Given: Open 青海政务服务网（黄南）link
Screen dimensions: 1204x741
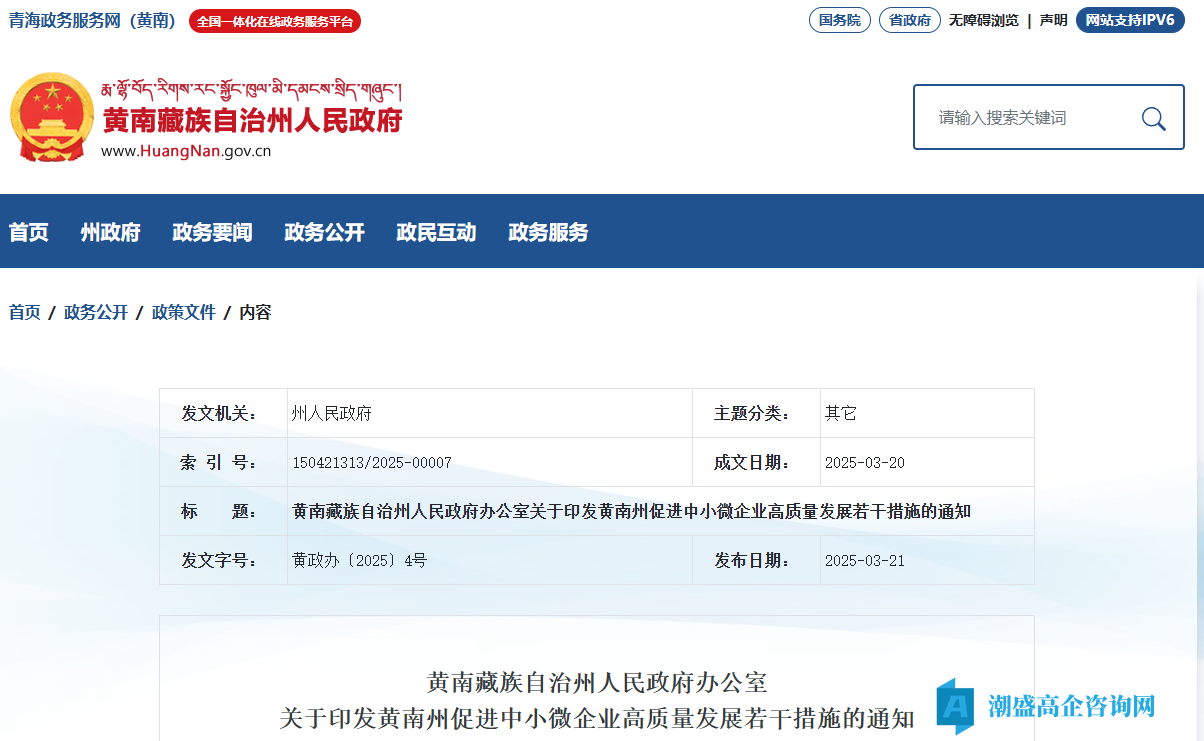Looking at the screenshot, I should click(92, 20).
